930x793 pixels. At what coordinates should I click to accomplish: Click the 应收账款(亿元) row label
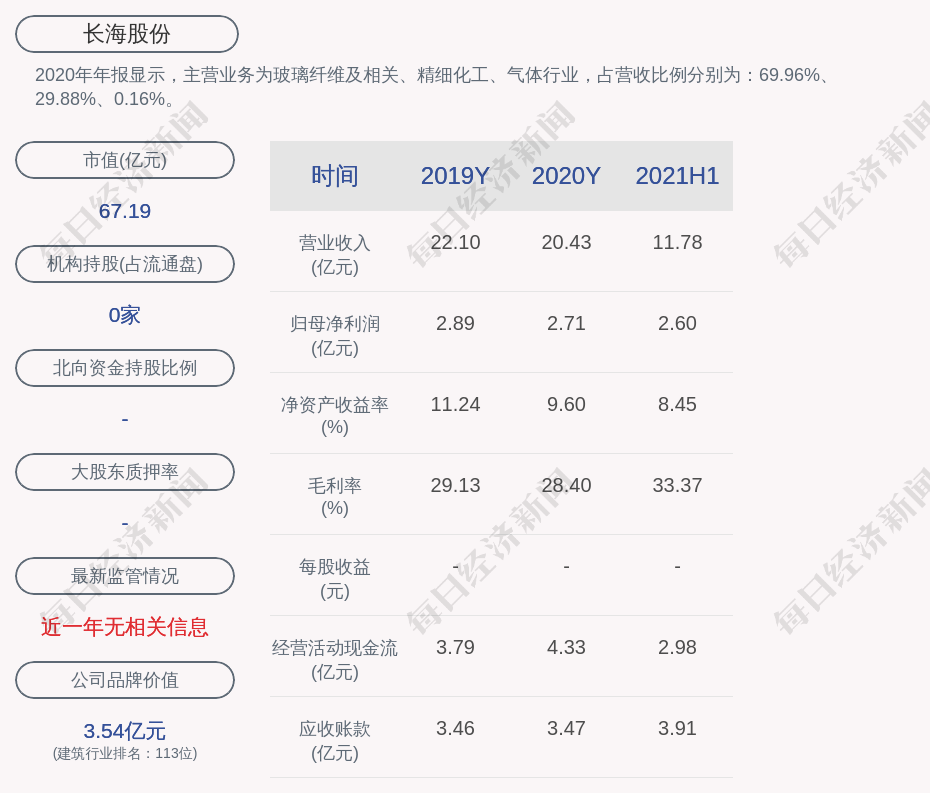pyautogui.click(x=335, y=741)
